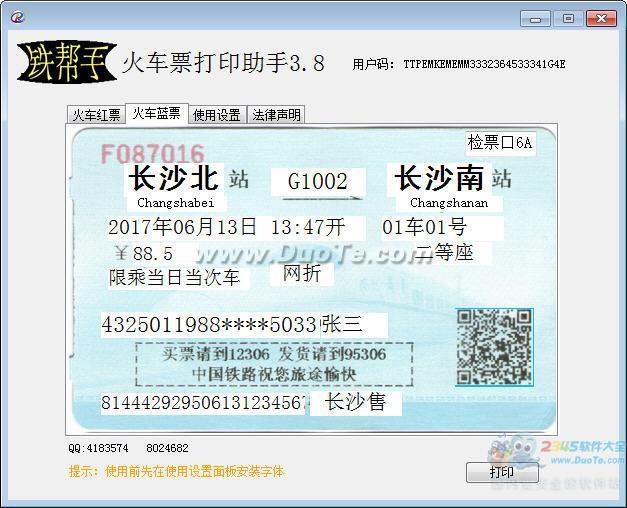The height and width of the screenshot is (508, 627).
Task: Edit arrival station field 长沙南
Action: (439, 179)
